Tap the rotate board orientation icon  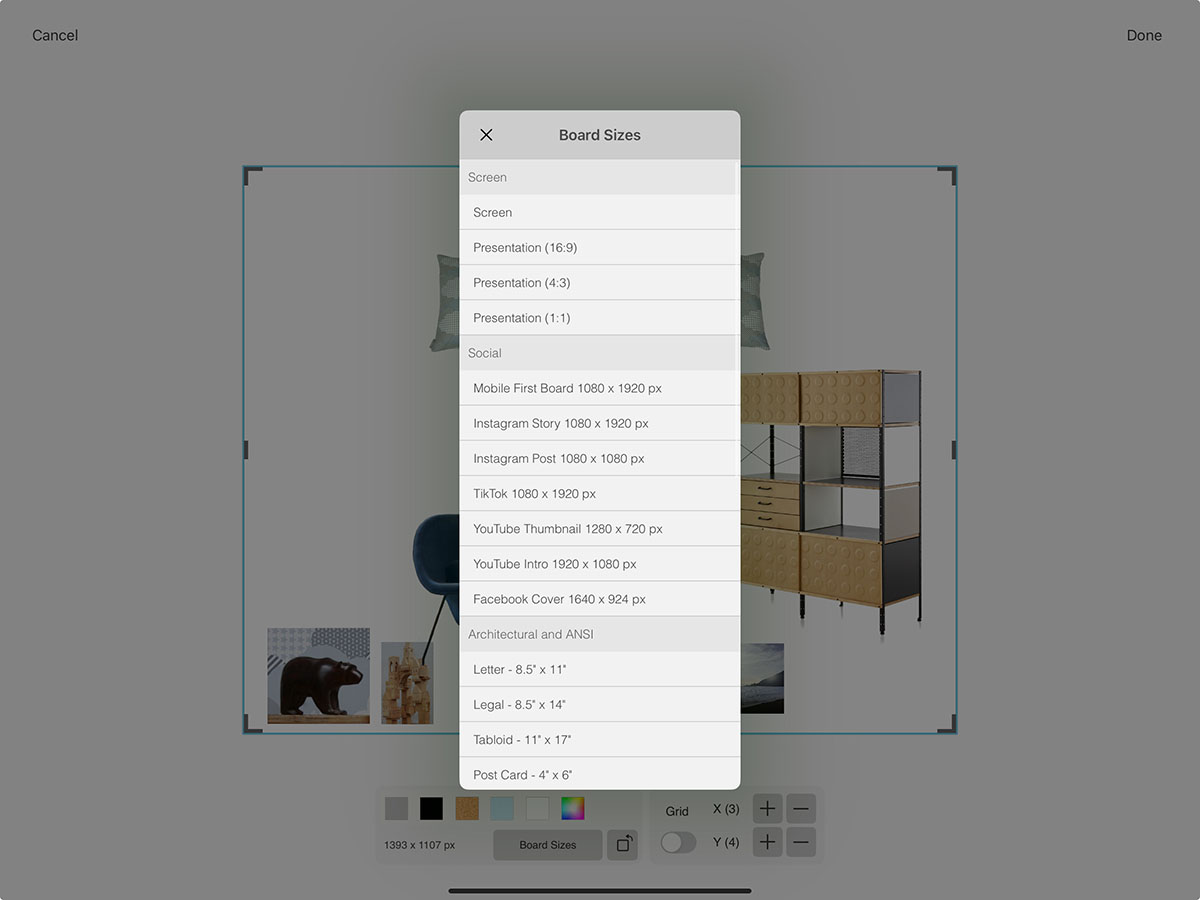point(622,844)
